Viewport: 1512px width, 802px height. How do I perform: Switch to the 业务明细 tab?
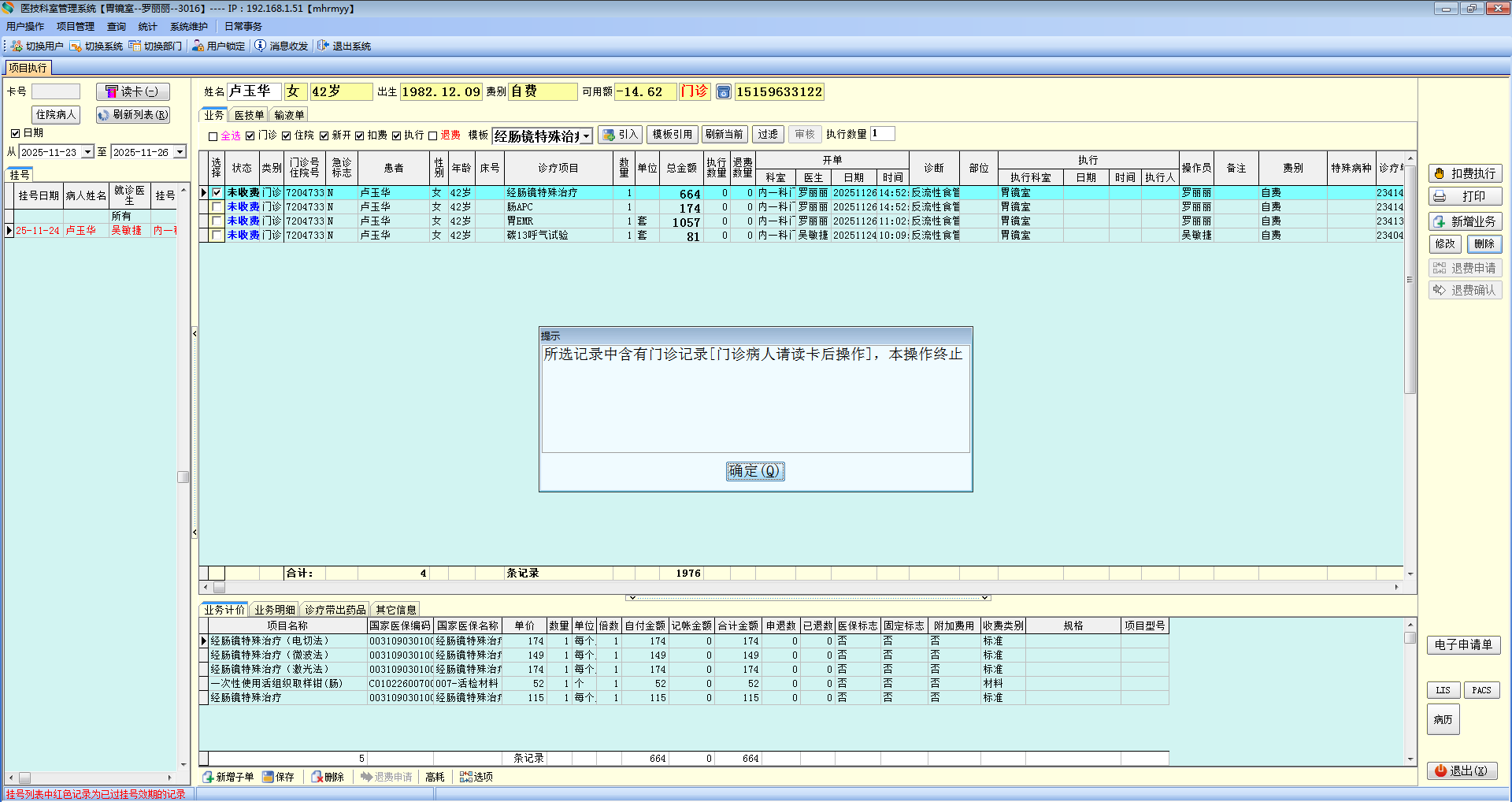pyautogui.click(x=275, y=610)
